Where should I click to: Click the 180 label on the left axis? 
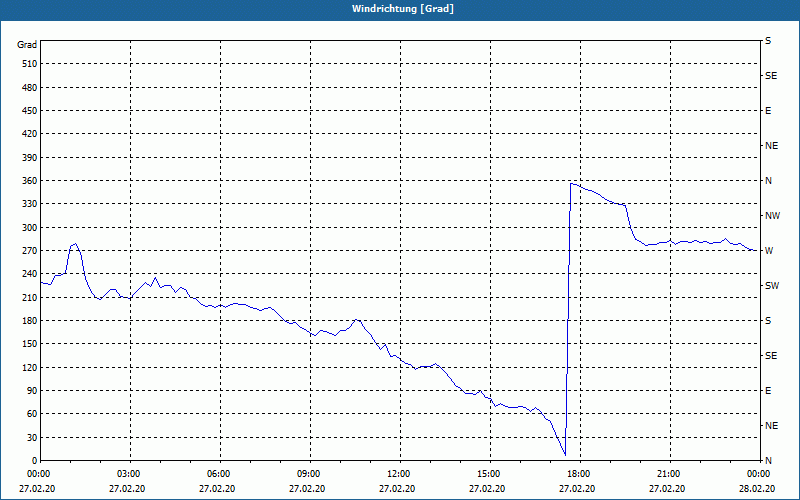(30, 320)
